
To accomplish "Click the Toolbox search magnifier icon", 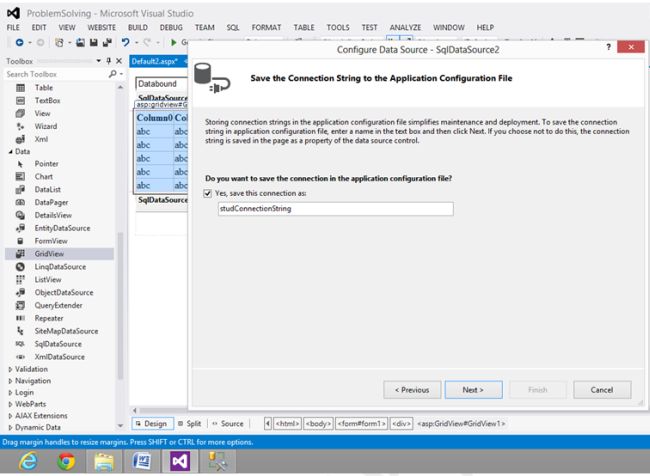I will [x=112, y=74].
